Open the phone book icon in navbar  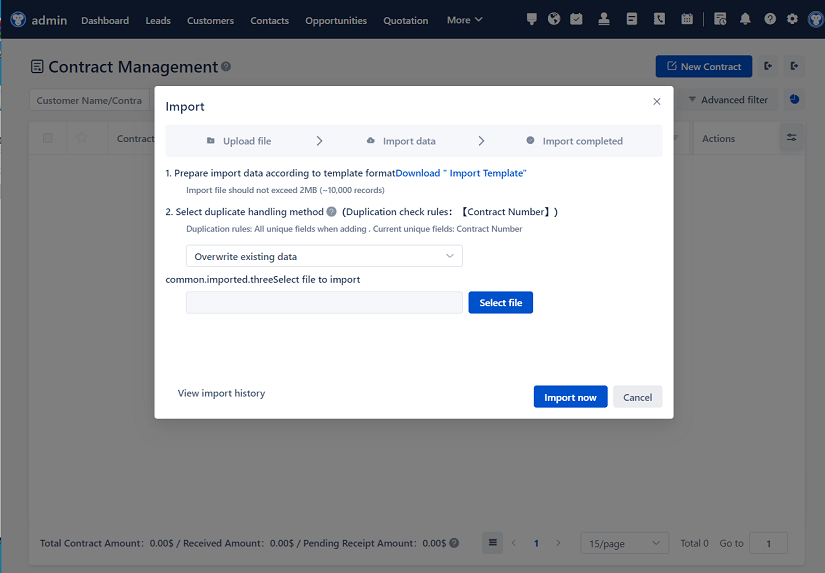[659, 19]
